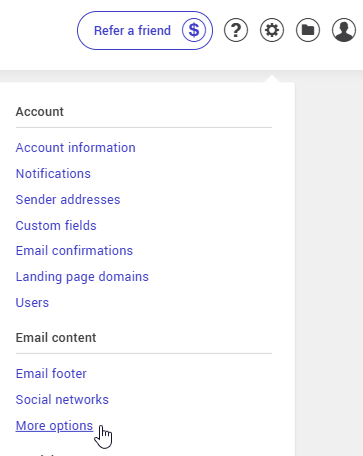Go to Notifications settings
Image resolution: width=363 pixels, height=456 pixels.
click(53, 174)
